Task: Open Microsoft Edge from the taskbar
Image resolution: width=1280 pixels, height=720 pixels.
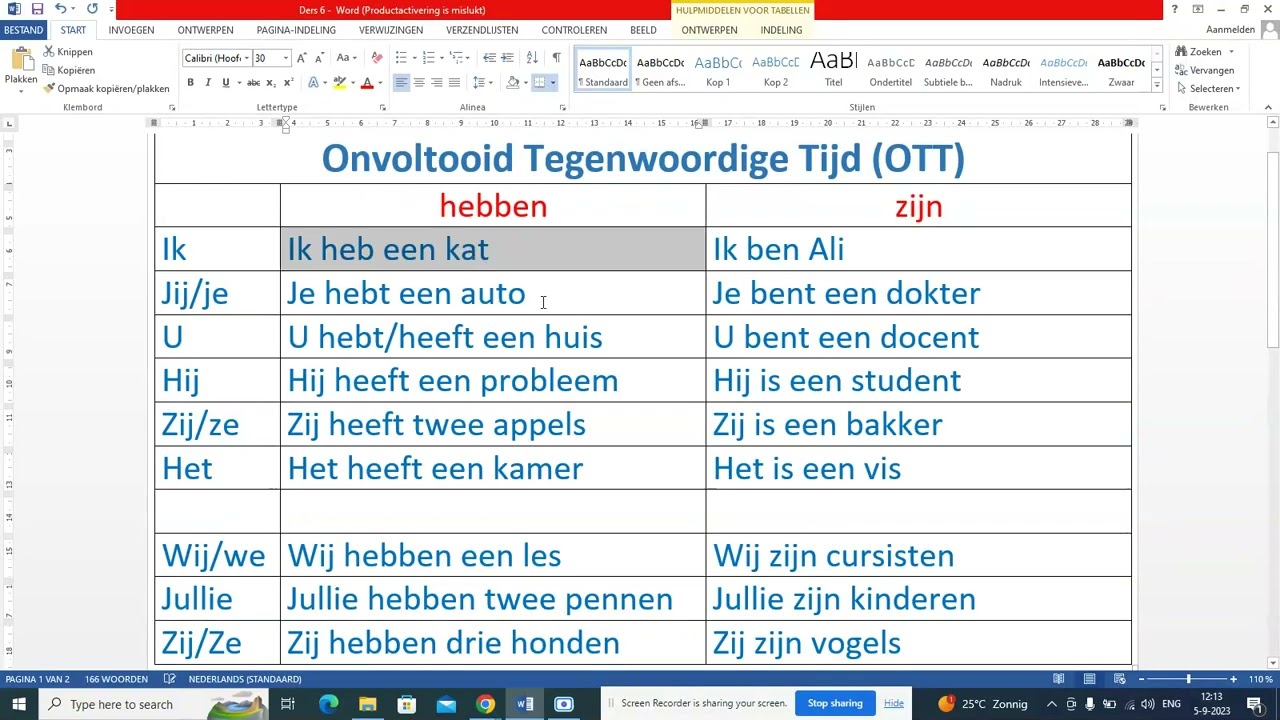Action: (x=328, y=704)
